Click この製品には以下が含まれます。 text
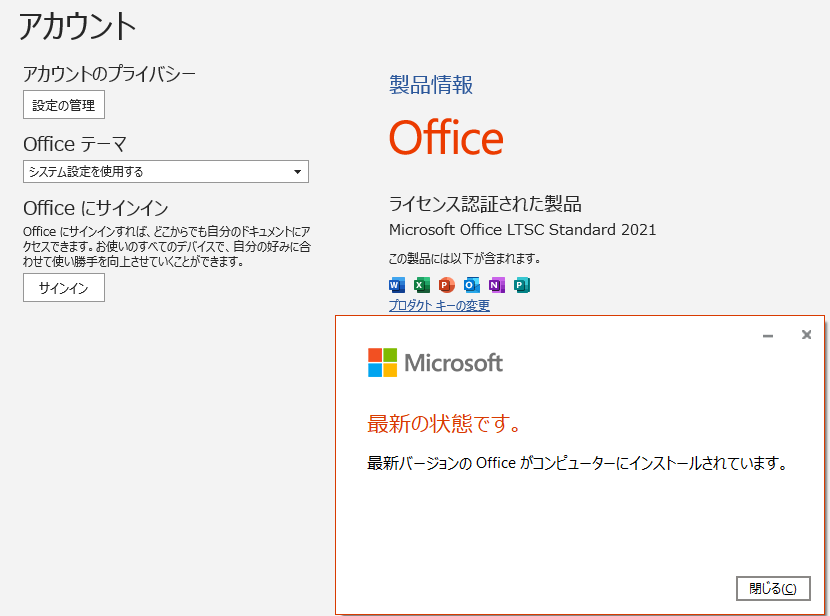The width and height of the screenshot is (830, 616). pos(465,258)
